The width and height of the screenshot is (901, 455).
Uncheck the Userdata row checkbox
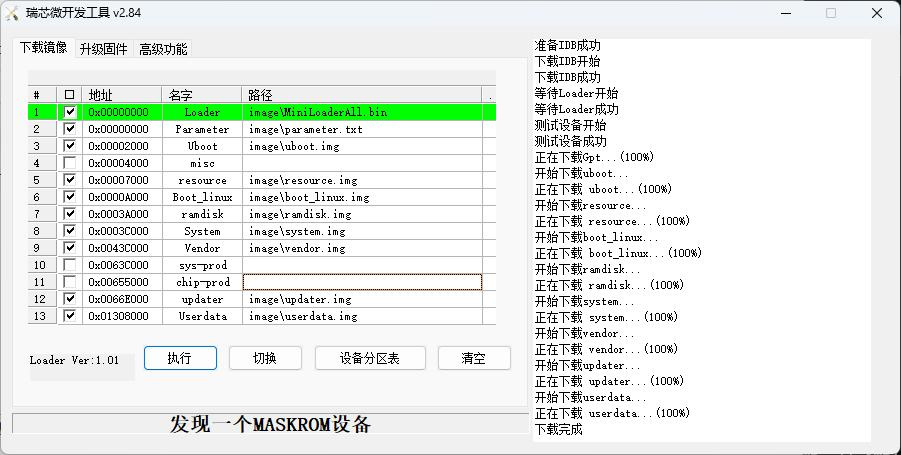pyautogui.click(x=69, y=316)
